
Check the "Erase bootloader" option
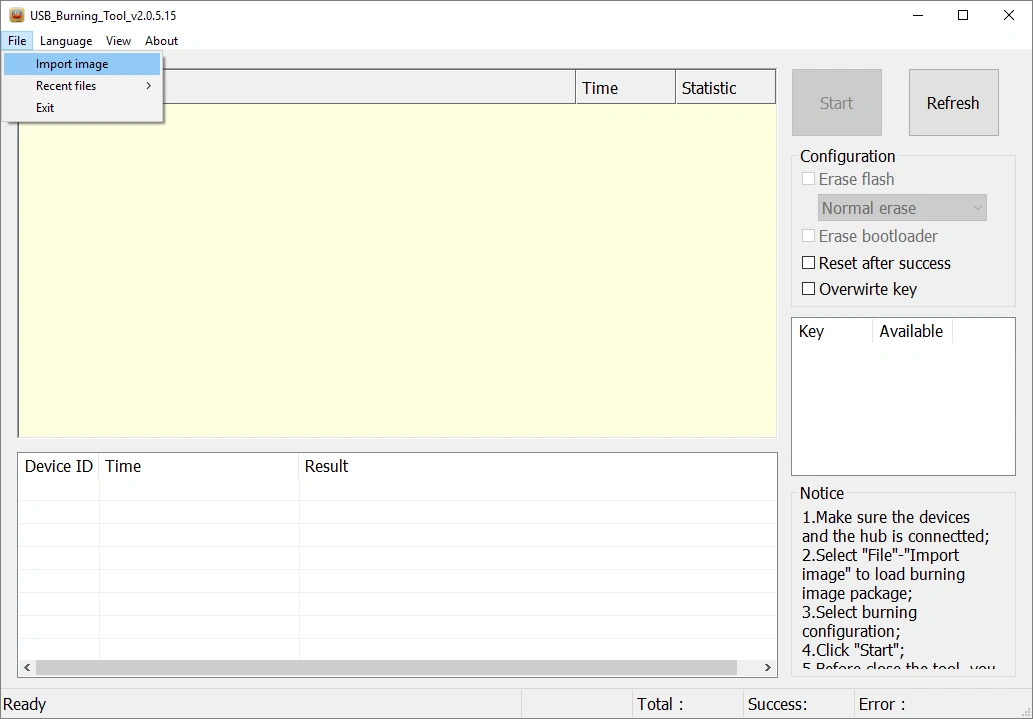pos(808,236)
